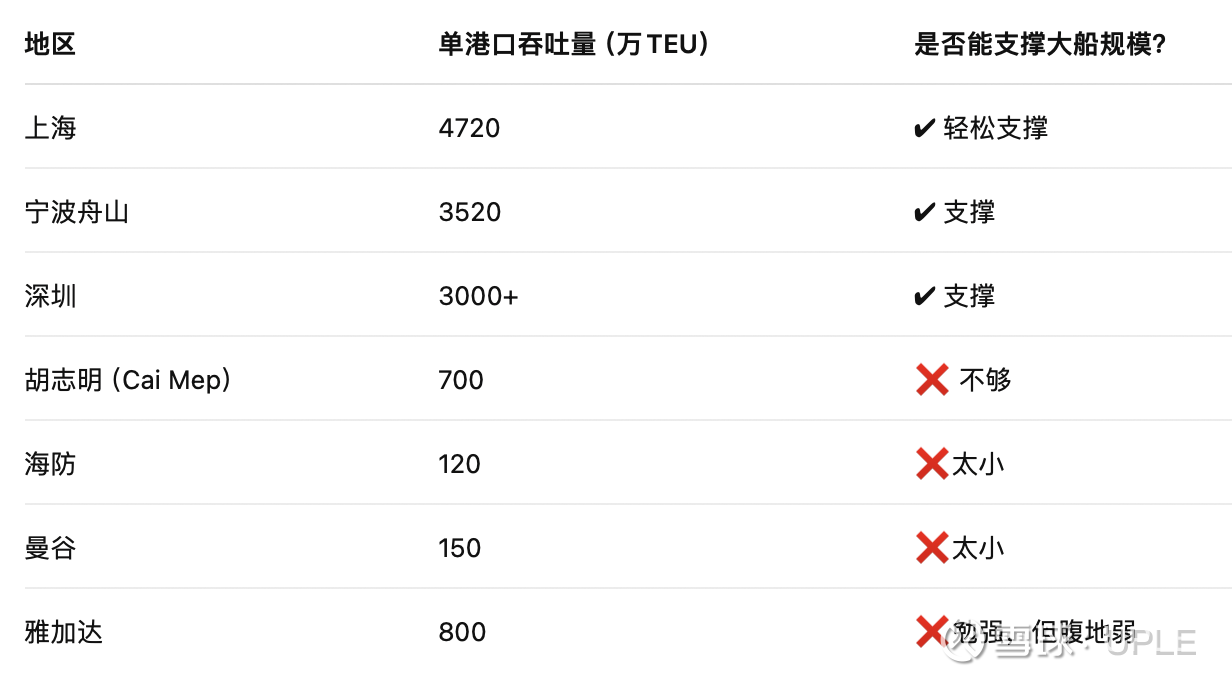
Task: Click the 700 throughput value
Action: pos(461,381)
